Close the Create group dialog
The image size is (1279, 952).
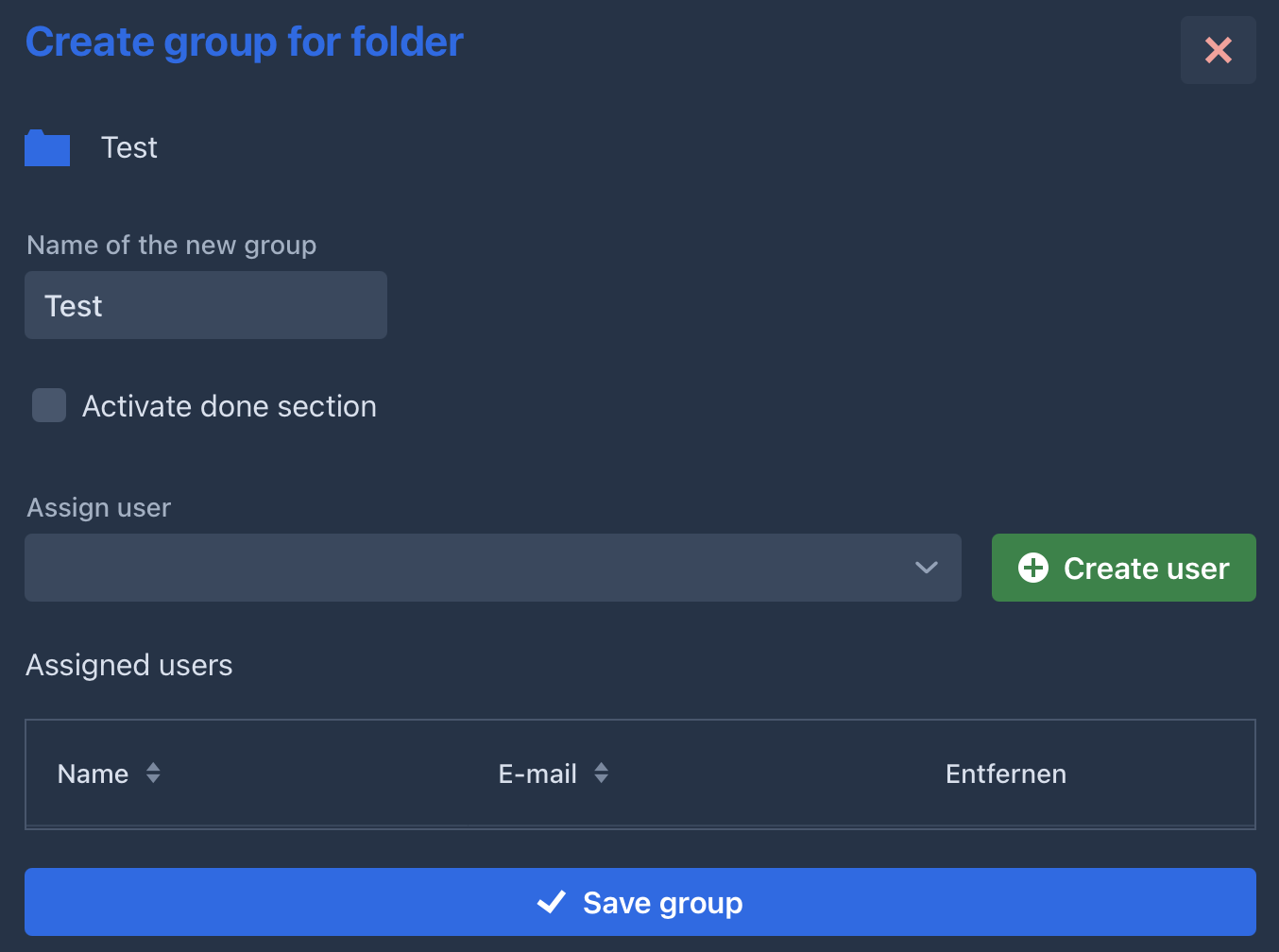click(x=1218, y=50)
